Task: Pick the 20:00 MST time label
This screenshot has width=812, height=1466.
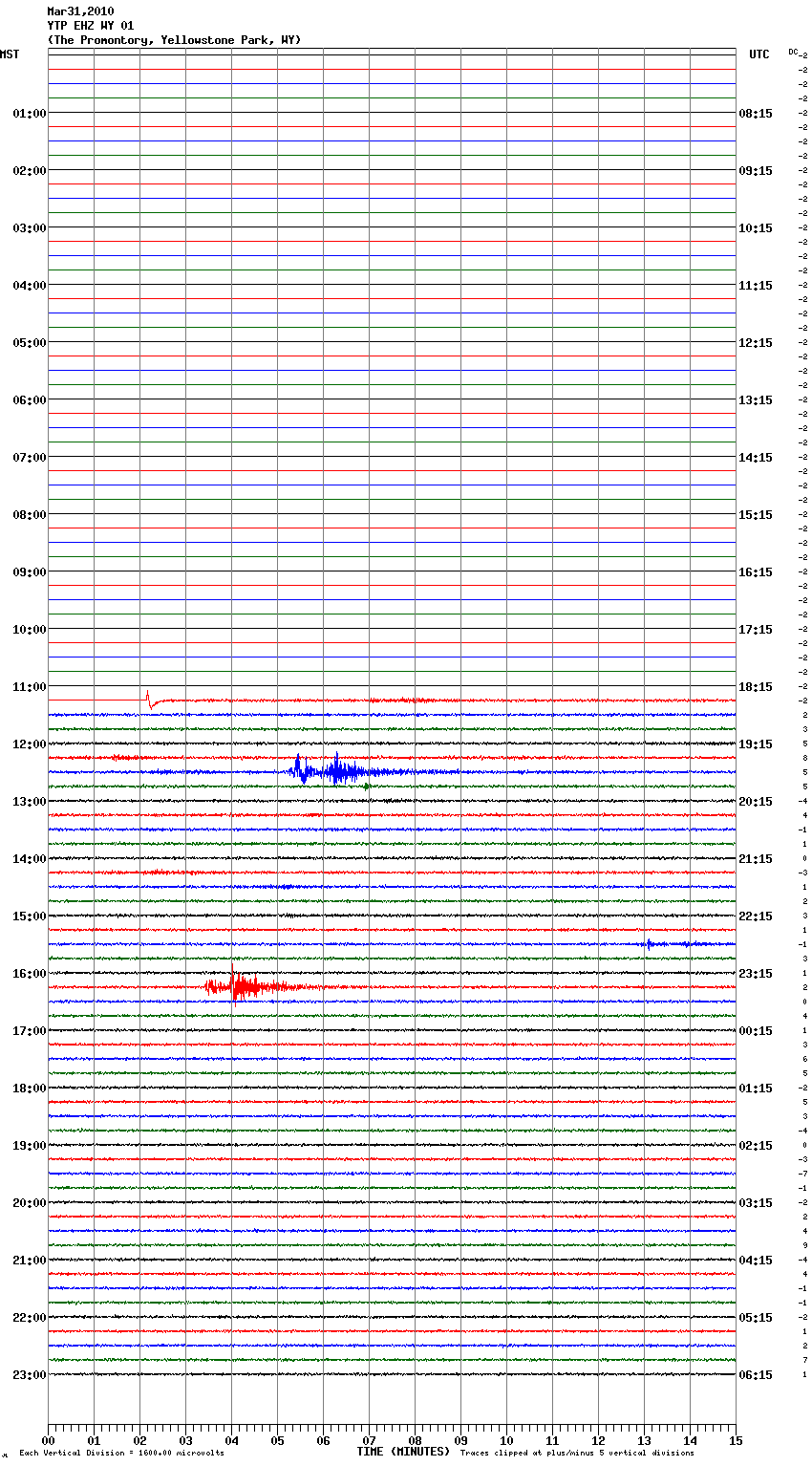Action: 30,1203
